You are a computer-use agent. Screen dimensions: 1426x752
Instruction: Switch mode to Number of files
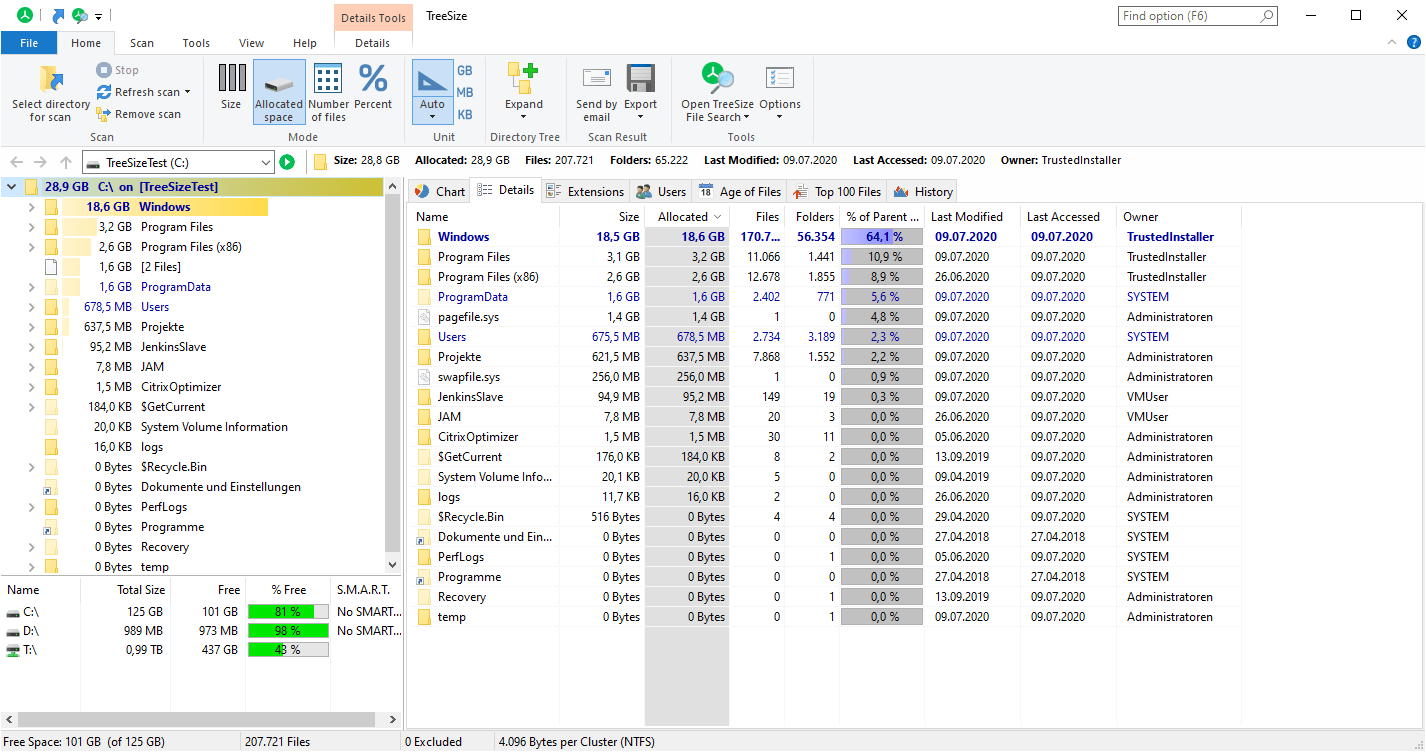click(328, 92)
